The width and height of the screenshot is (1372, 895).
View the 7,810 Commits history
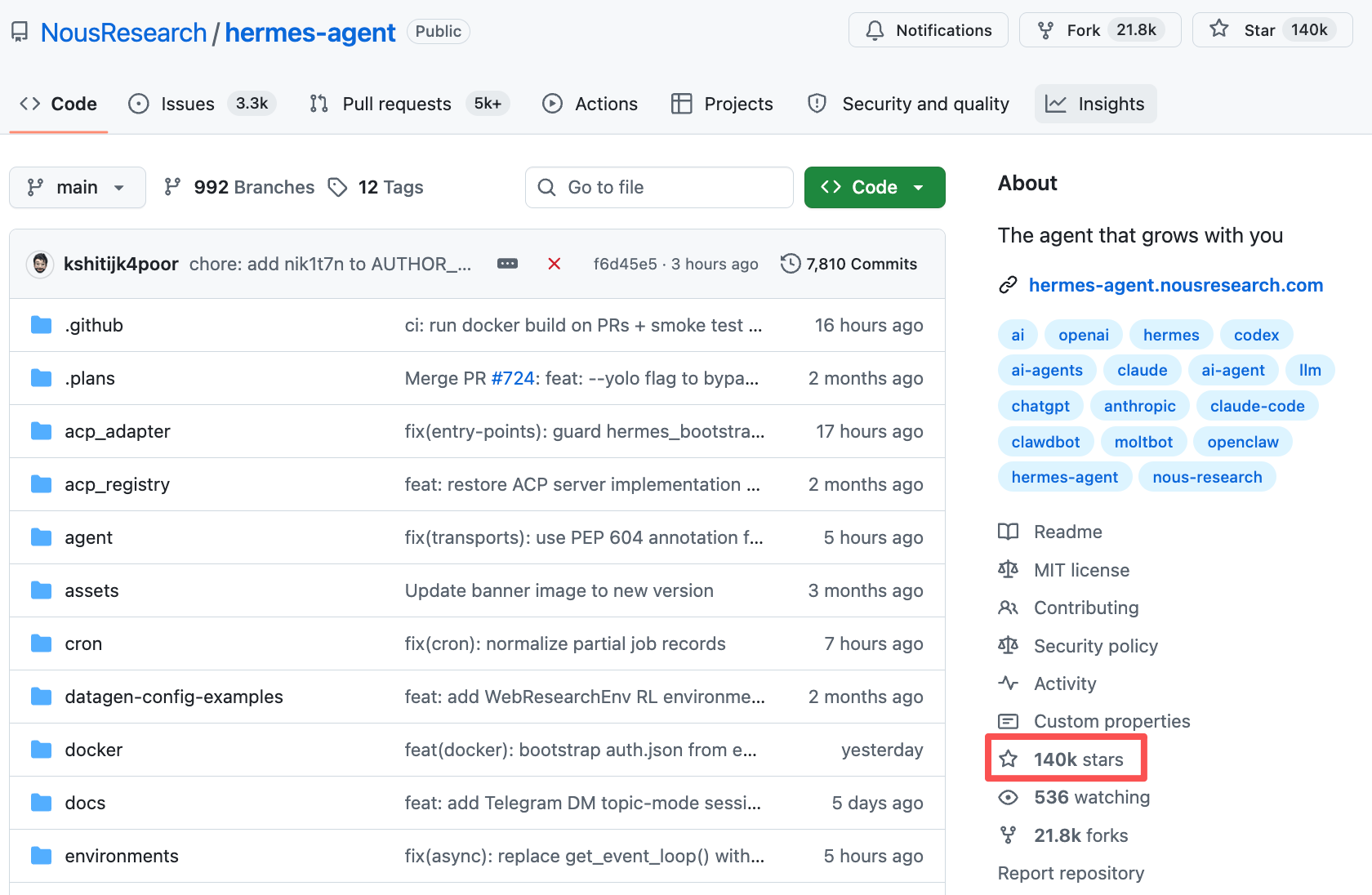[x=849, y=264]
